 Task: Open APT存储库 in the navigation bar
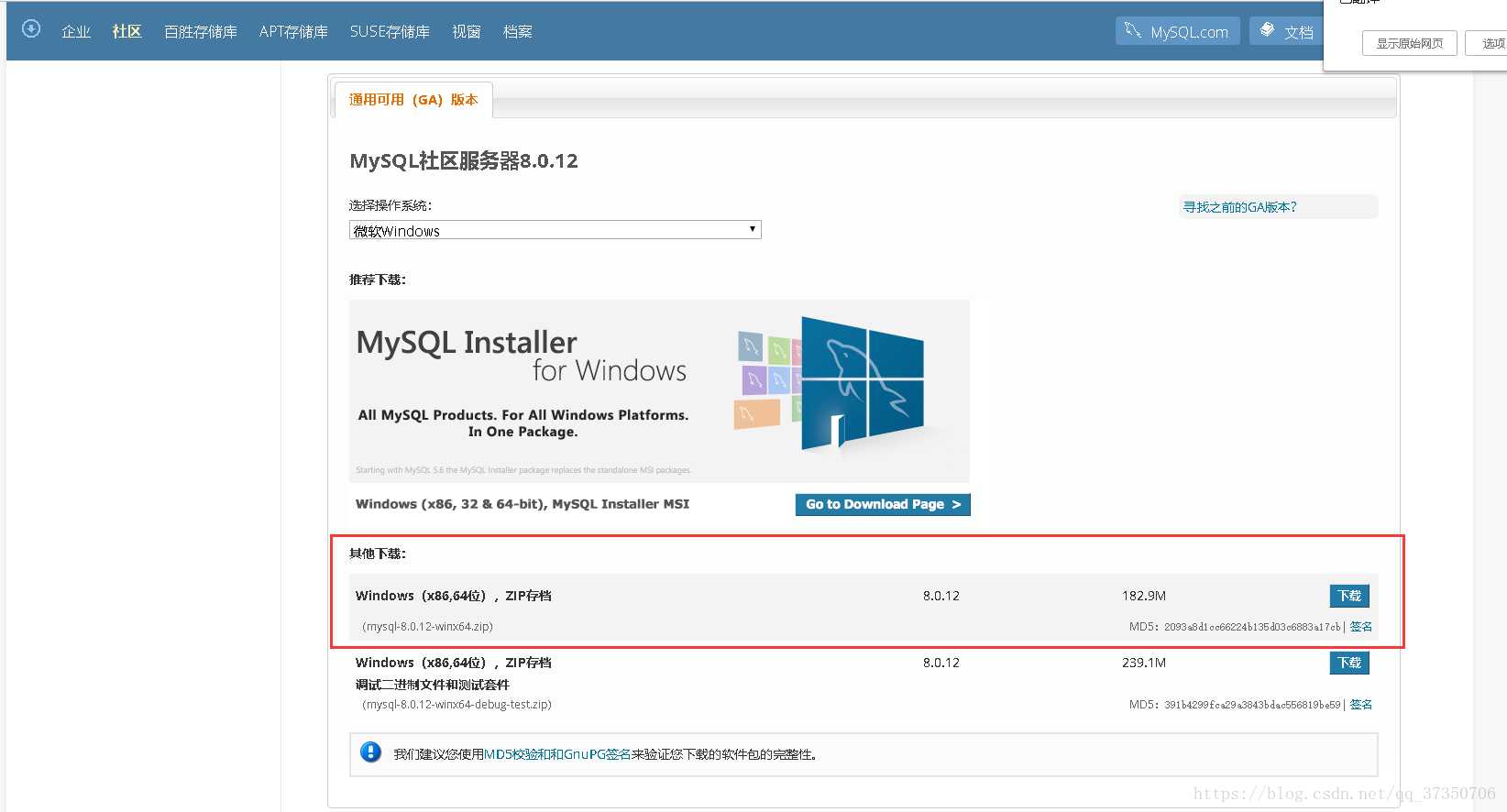(x=293, y=32)
